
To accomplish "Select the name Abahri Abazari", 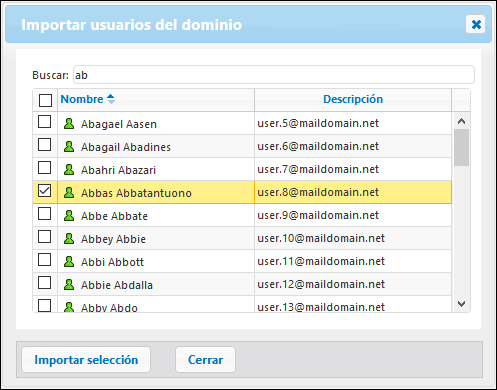I will [x=118, y=170].
